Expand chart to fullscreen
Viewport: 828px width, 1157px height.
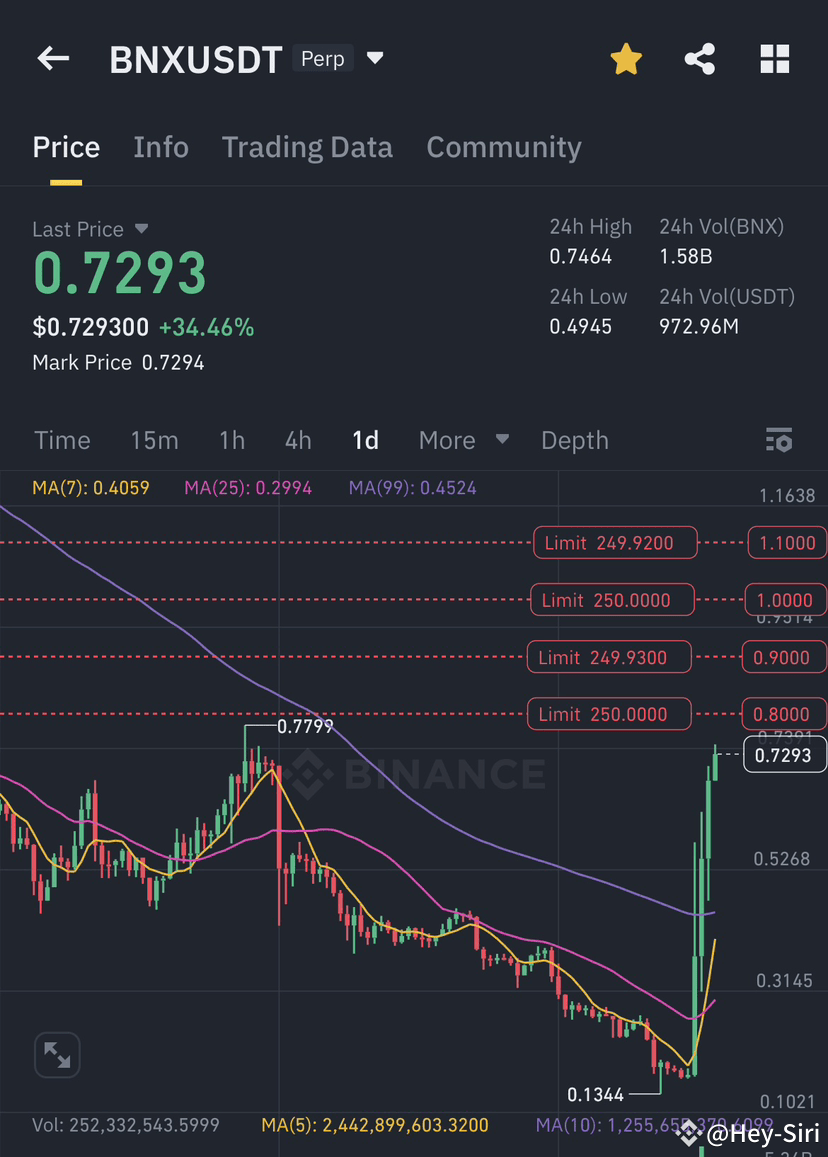[58, 1054]
